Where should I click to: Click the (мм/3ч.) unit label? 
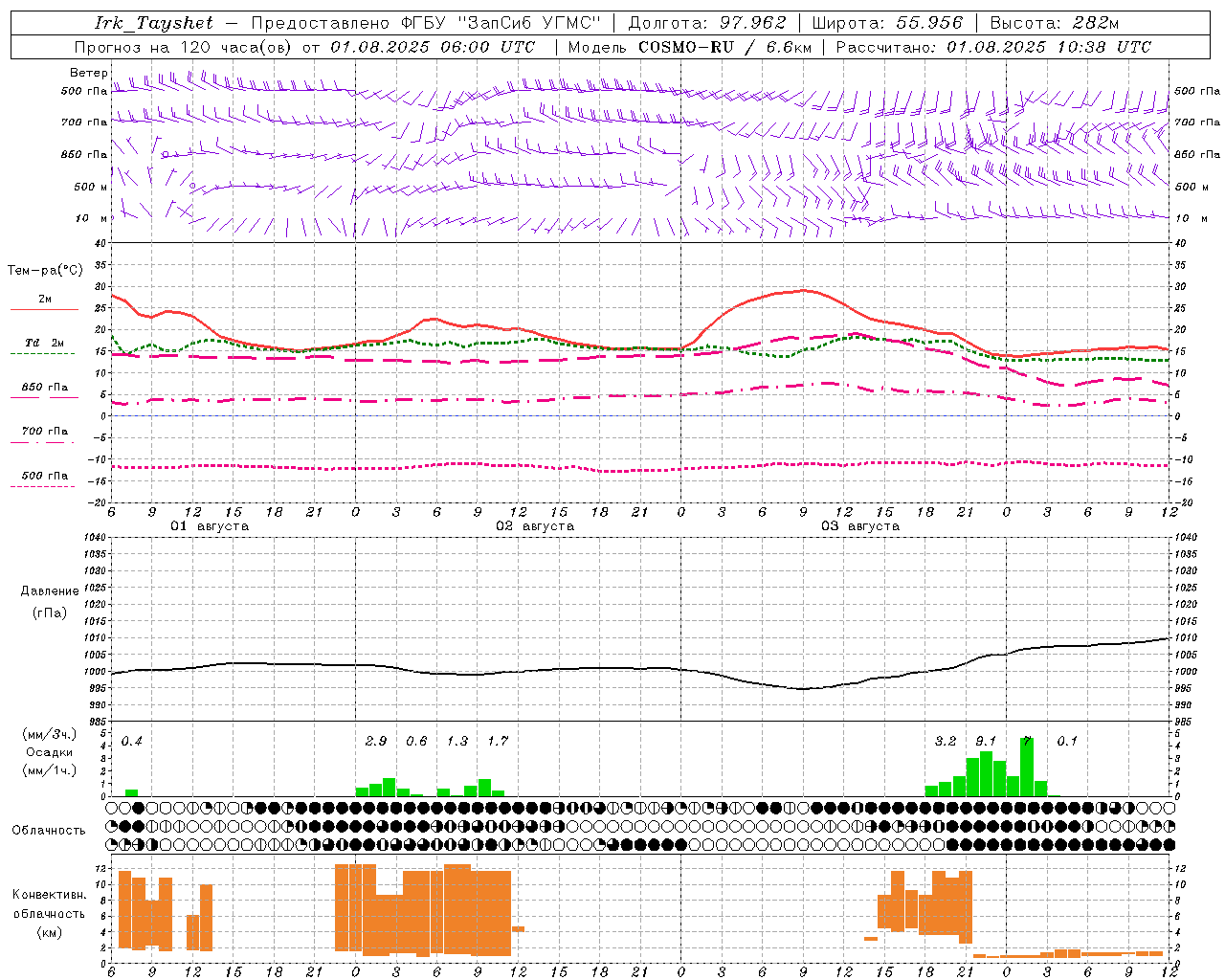pos(49,734)
